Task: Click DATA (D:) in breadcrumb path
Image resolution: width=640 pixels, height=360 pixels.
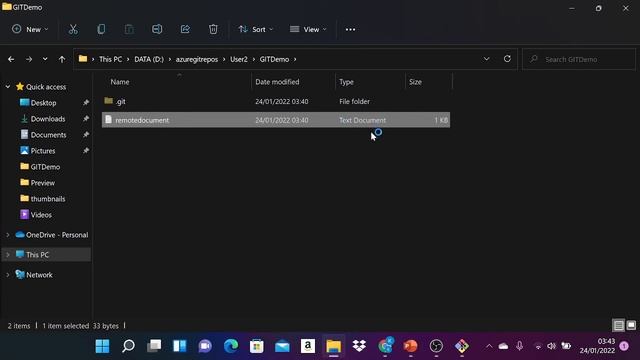Action: (x=149, y=59)
